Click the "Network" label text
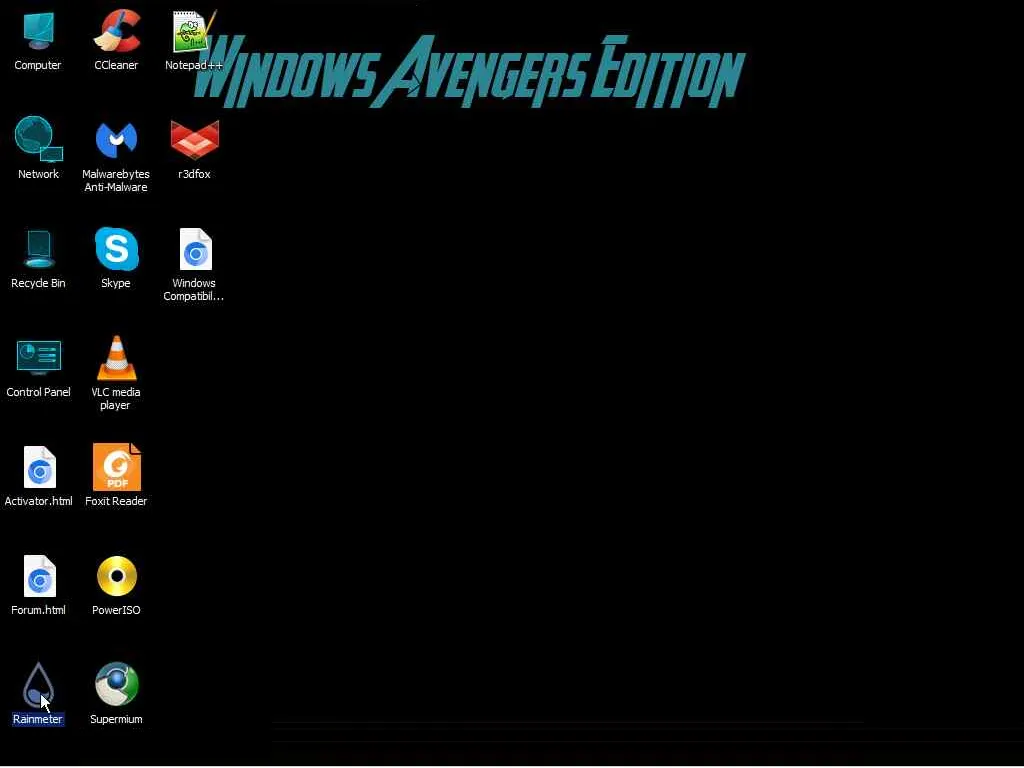This screenshot has height=768, width=1024. (x=39, y=174)
